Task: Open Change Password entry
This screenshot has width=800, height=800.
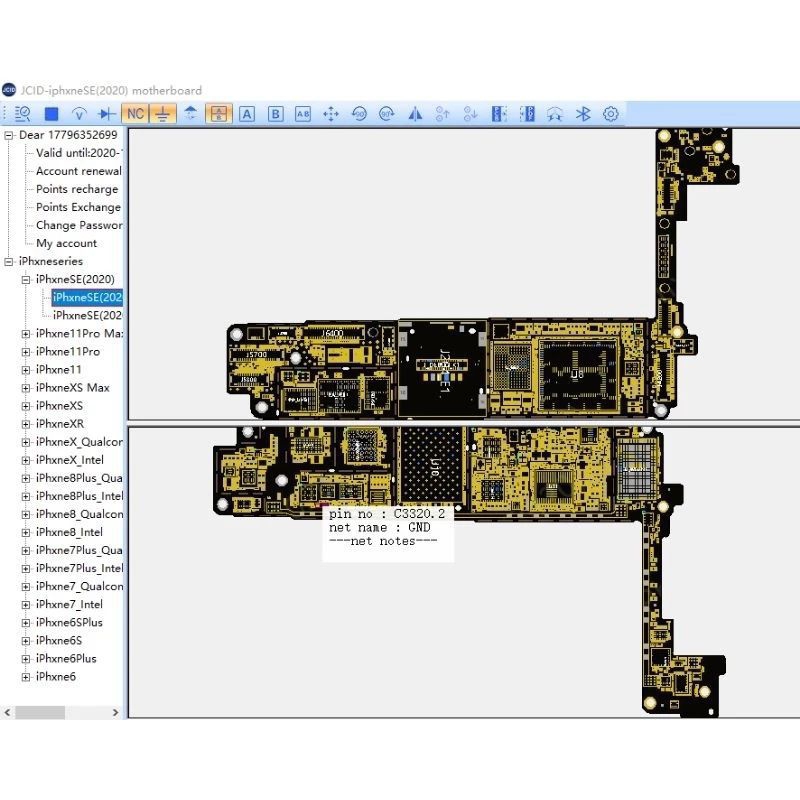Action: pos(79,225)
